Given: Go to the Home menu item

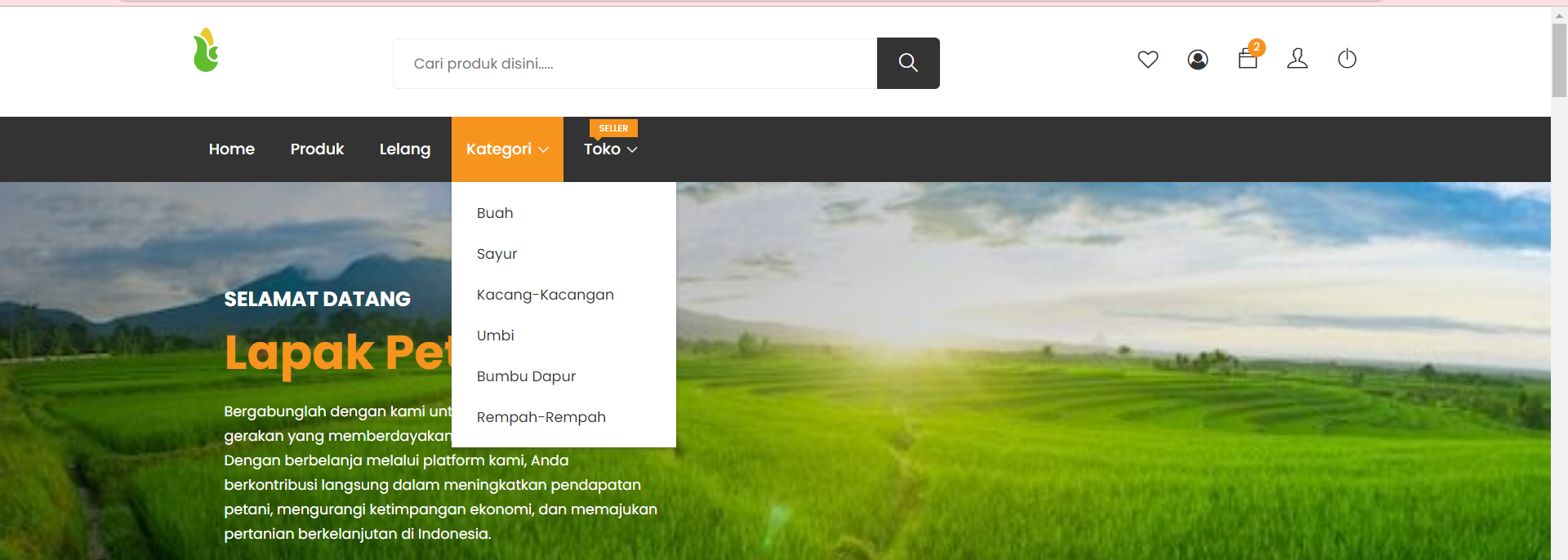Looking at the screenshot, I should (232, 149).
